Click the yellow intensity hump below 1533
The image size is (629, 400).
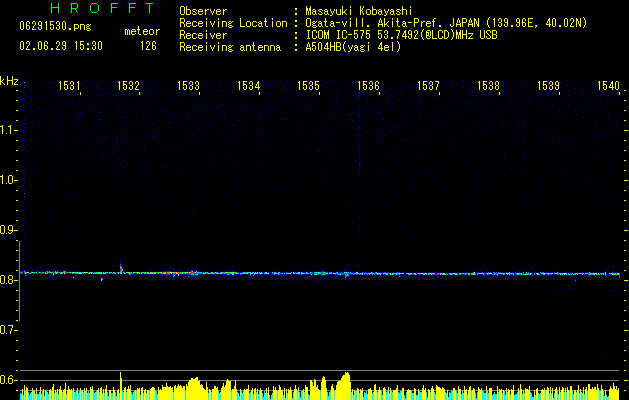tap(194, 388)
